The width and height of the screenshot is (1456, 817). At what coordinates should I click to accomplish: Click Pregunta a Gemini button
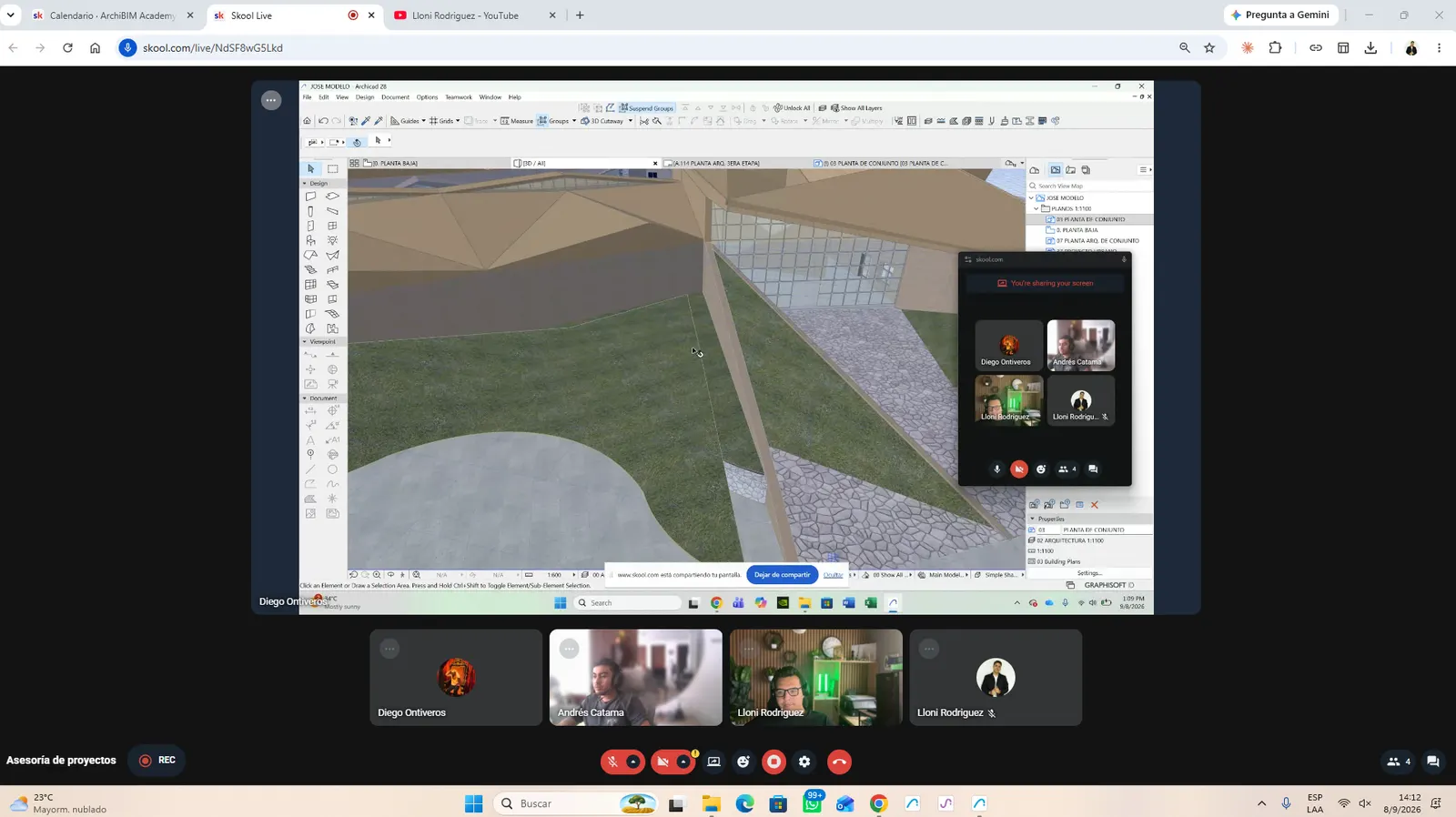(1280, 15)
